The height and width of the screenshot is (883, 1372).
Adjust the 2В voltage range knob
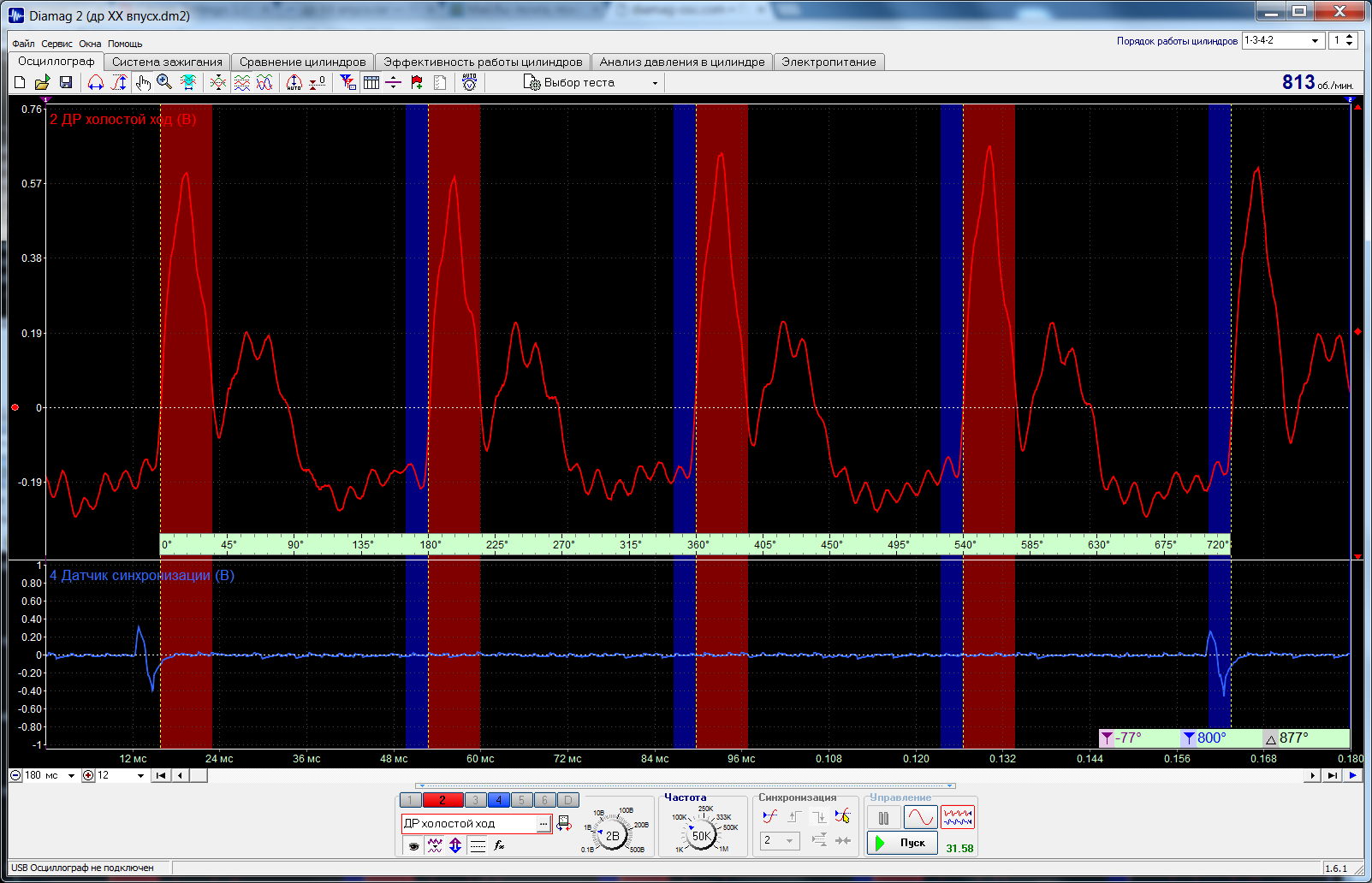tap(612, 835)
